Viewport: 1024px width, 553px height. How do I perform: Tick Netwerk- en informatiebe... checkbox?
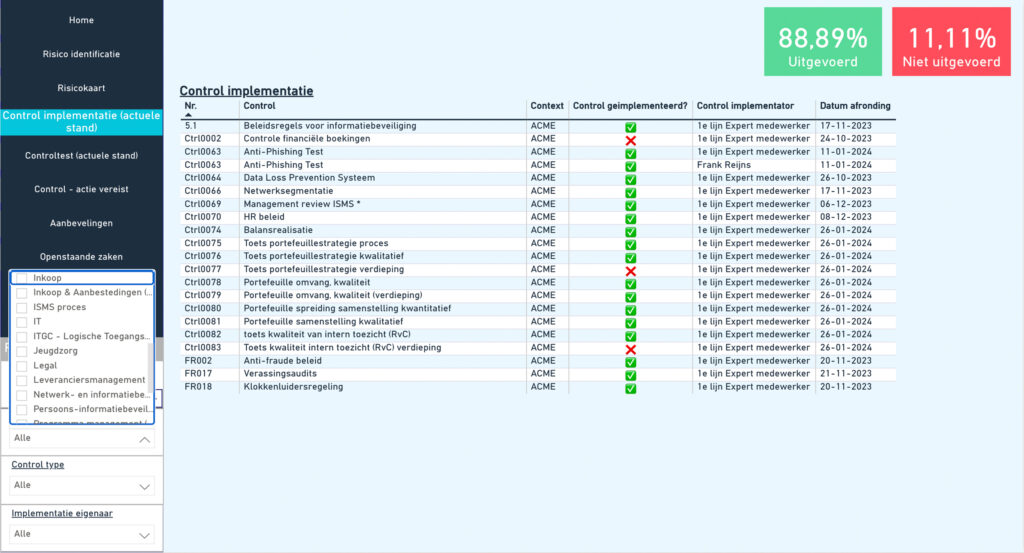click(x=22, y=395)
